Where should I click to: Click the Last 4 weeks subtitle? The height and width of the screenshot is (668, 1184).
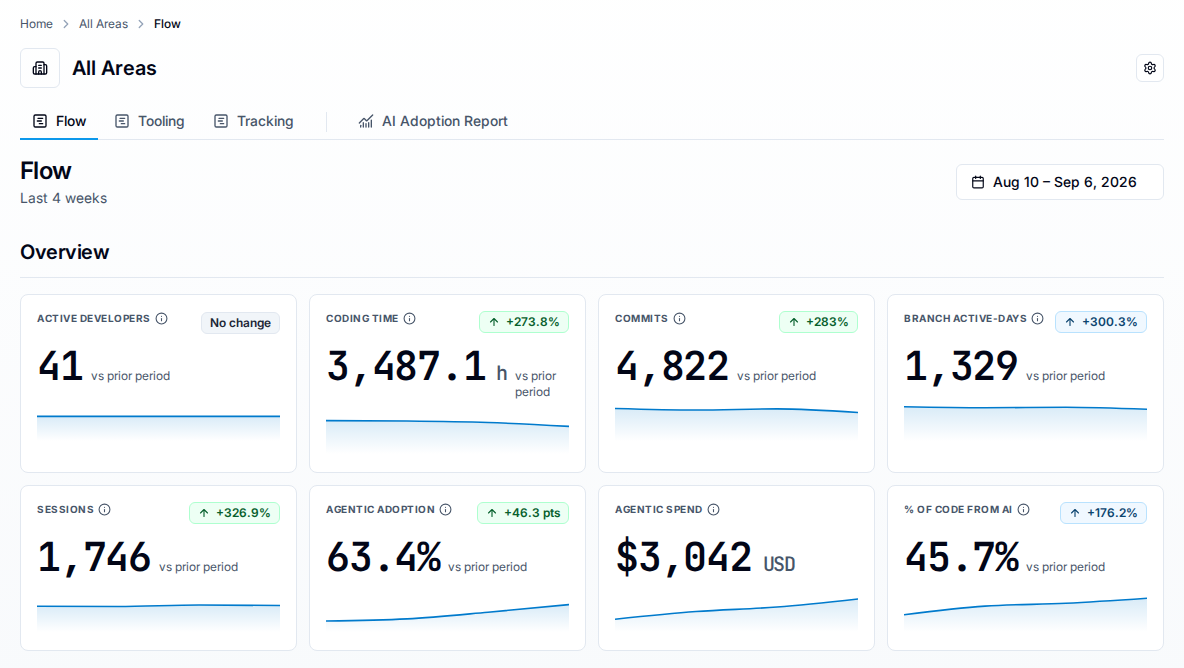coord(63,199)
